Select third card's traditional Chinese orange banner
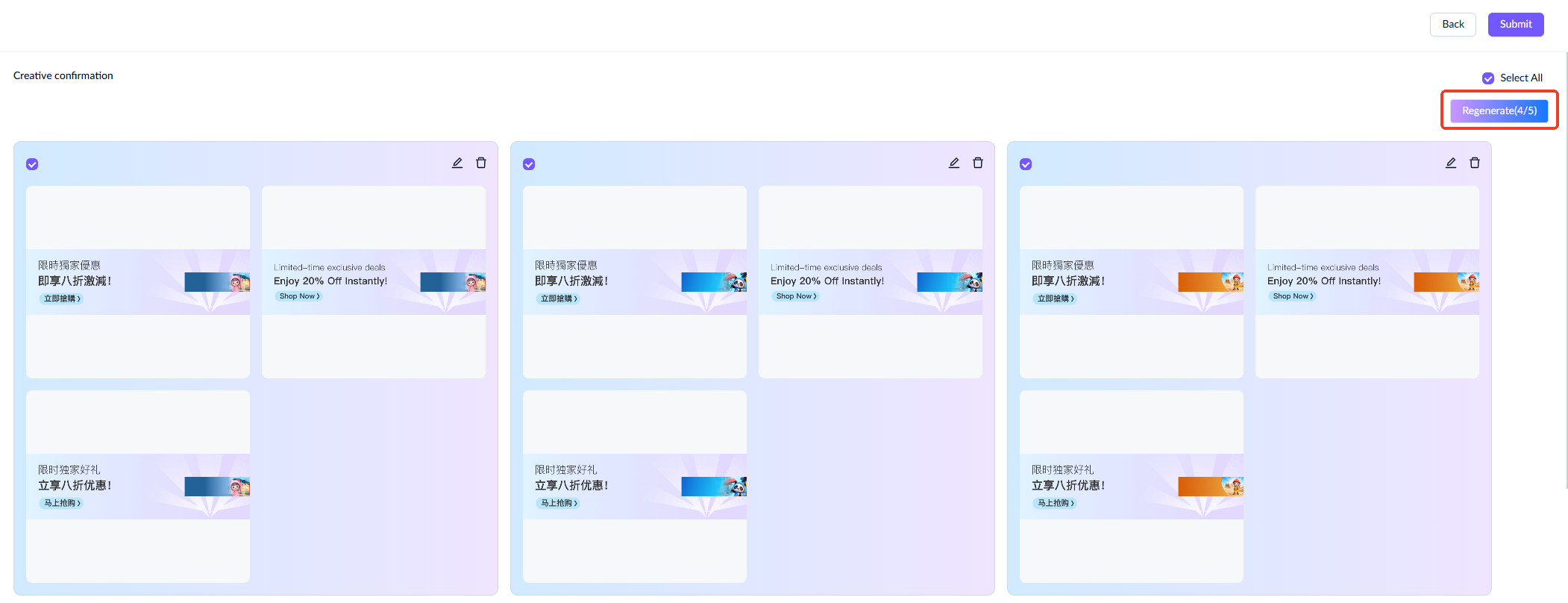1568x603 pixels. point(1131,281)
